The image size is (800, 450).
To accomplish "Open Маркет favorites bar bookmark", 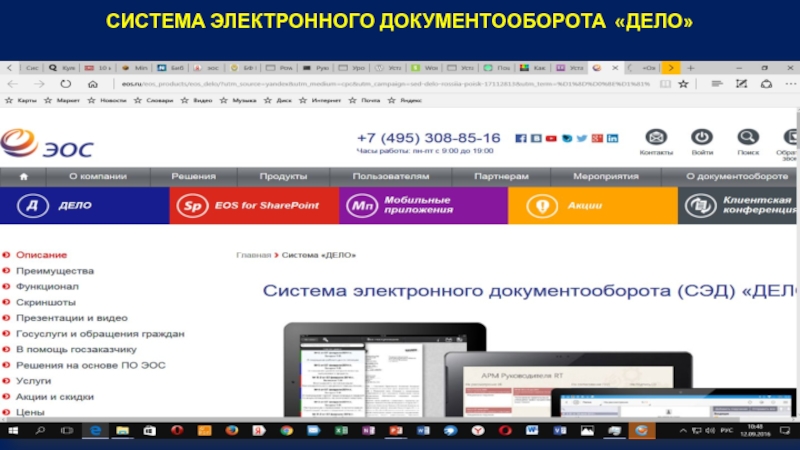I will [x=62, y=101].
